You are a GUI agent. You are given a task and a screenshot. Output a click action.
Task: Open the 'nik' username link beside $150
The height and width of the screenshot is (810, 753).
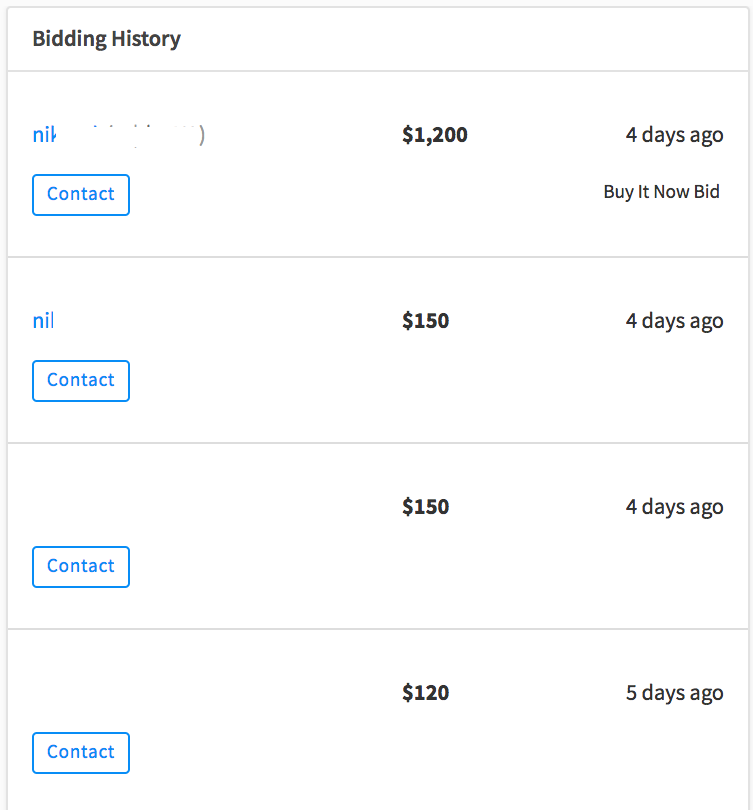pyautogui.click(x=43, y=321)
